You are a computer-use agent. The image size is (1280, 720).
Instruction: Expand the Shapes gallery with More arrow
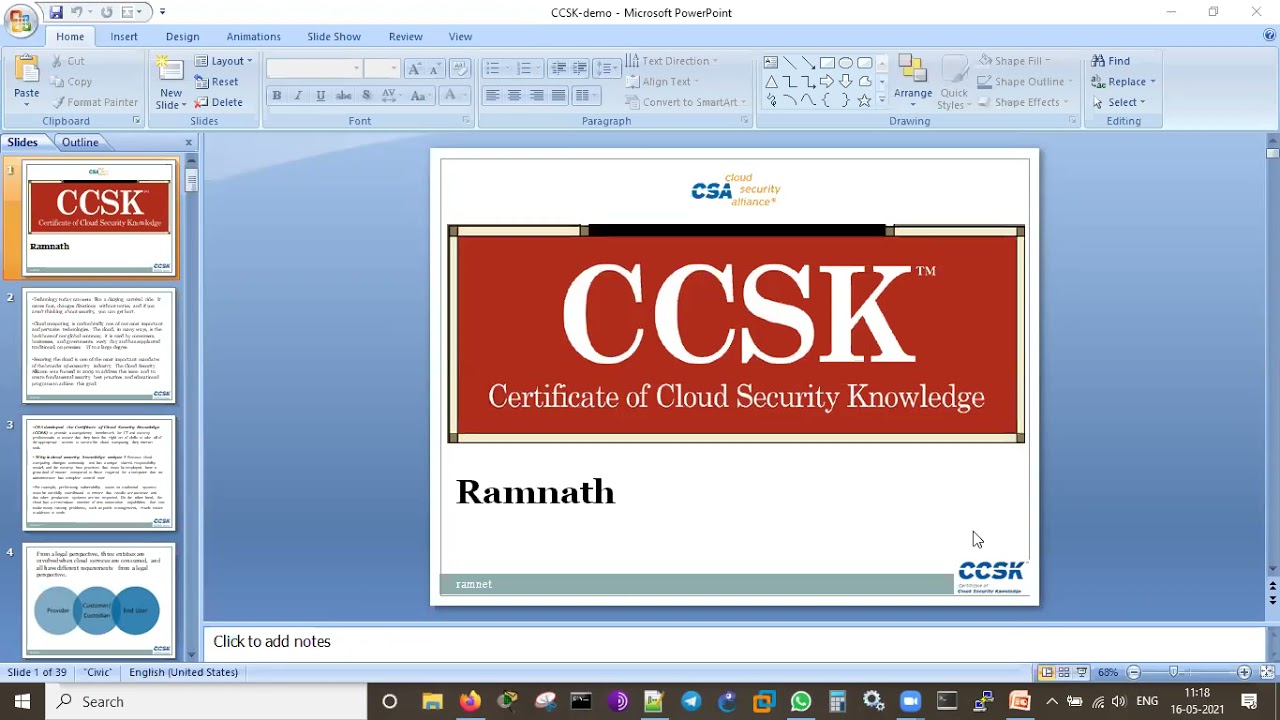881,100
